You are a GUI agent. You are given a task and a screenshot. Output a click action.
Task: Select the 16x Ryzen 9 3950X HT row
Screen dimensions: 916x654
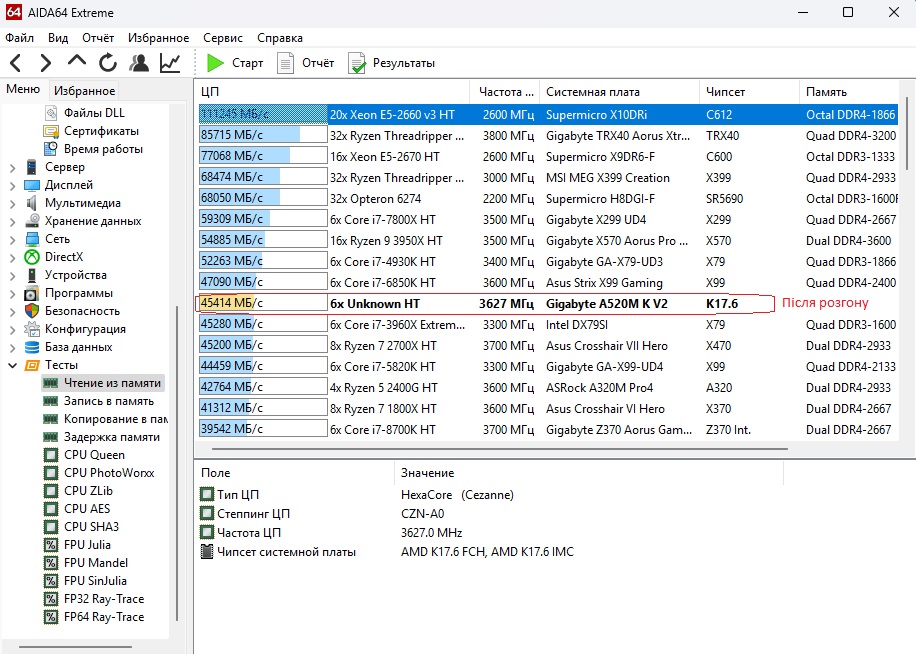tap(548, 241)
